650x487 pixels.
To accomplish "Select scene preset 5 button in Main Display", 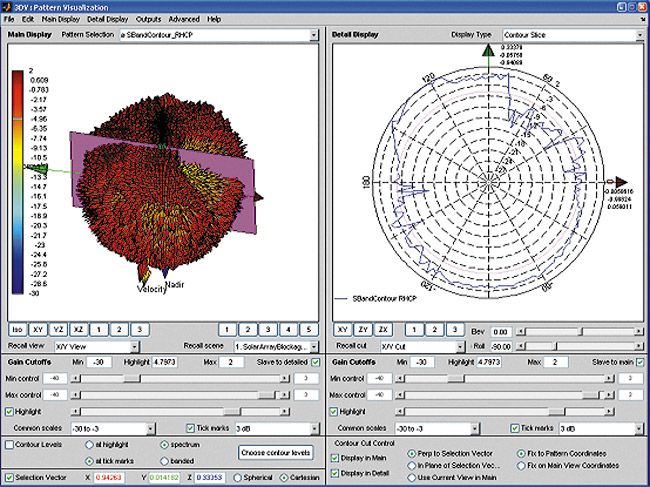I will (x=309, y=328).
